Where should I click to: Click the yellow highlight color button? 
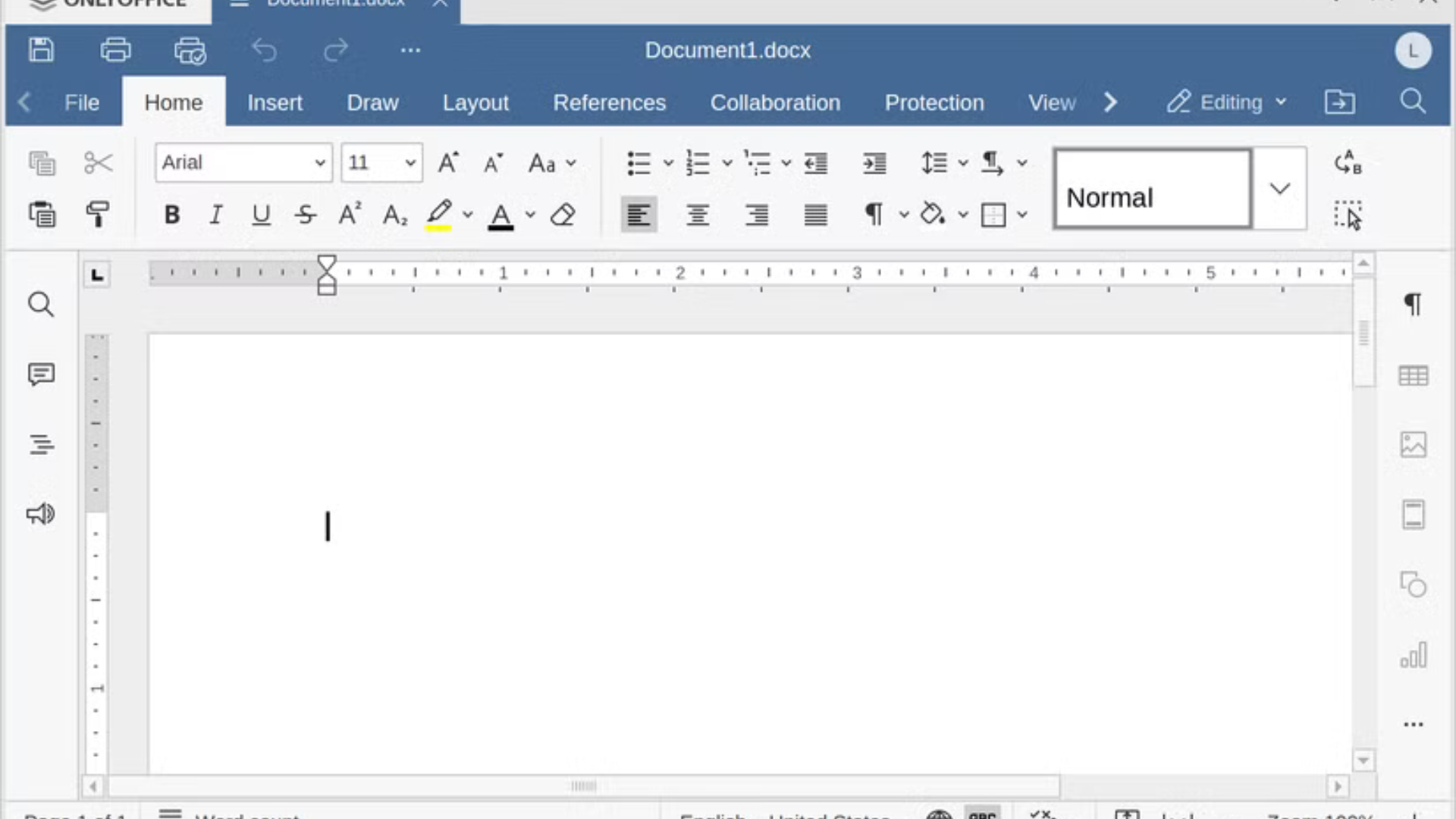pyautogui.click(x=439, y=215)
